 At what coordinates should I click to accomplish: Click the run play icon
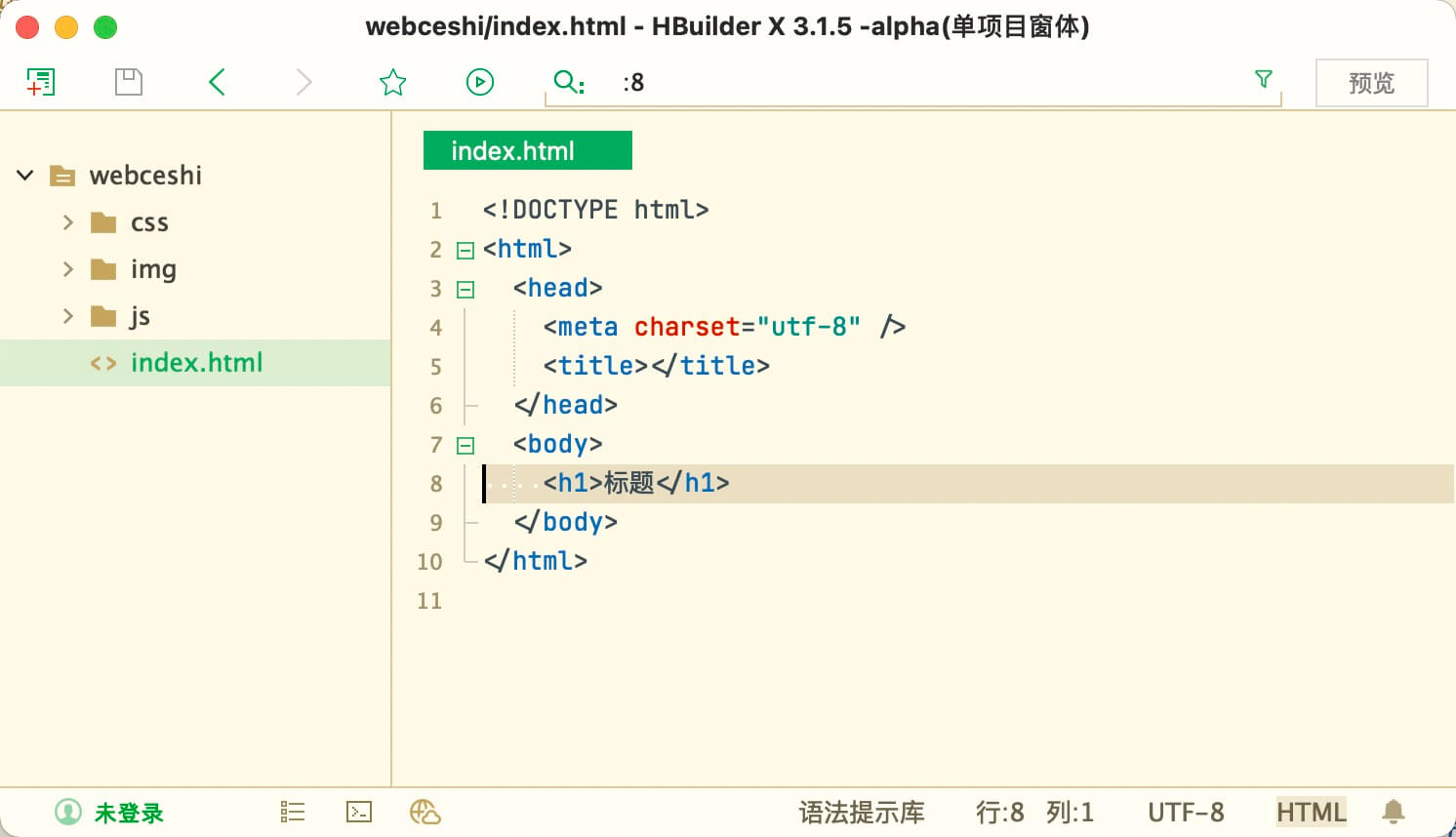(x=480, y=82)
